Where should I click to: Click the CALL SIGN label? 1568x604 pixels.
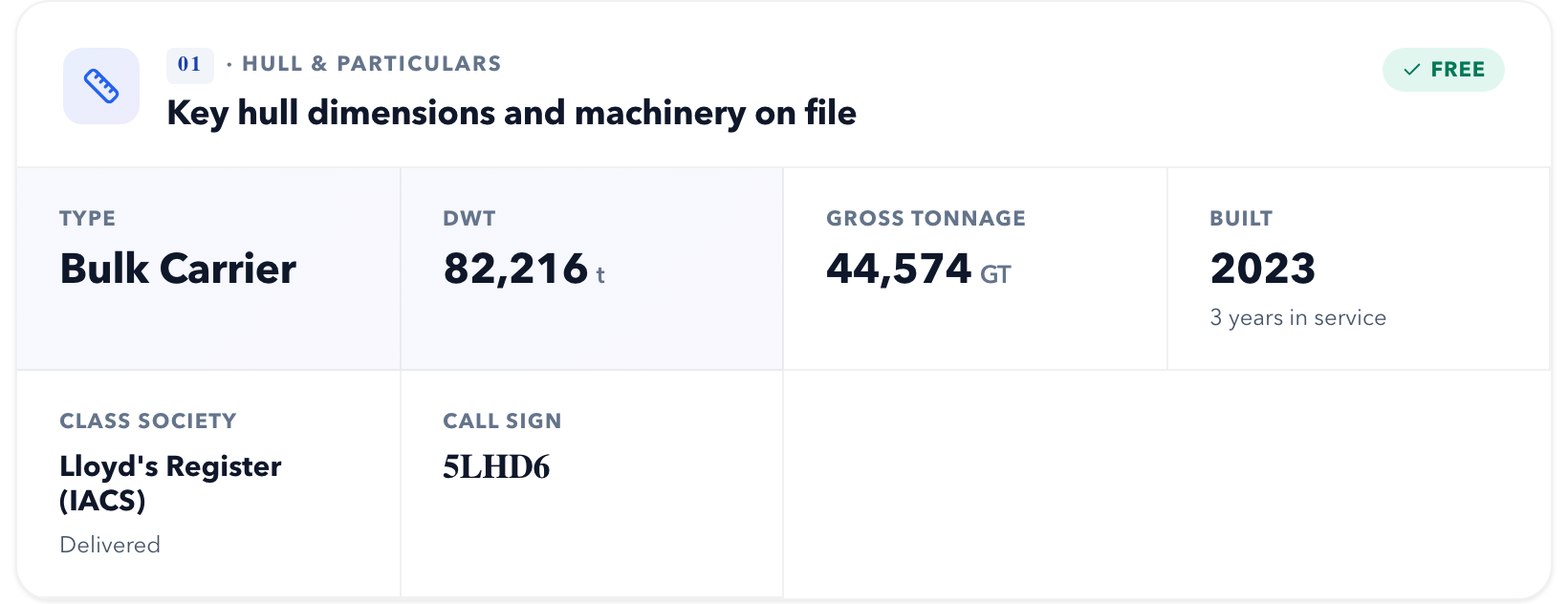click(502, 421)
